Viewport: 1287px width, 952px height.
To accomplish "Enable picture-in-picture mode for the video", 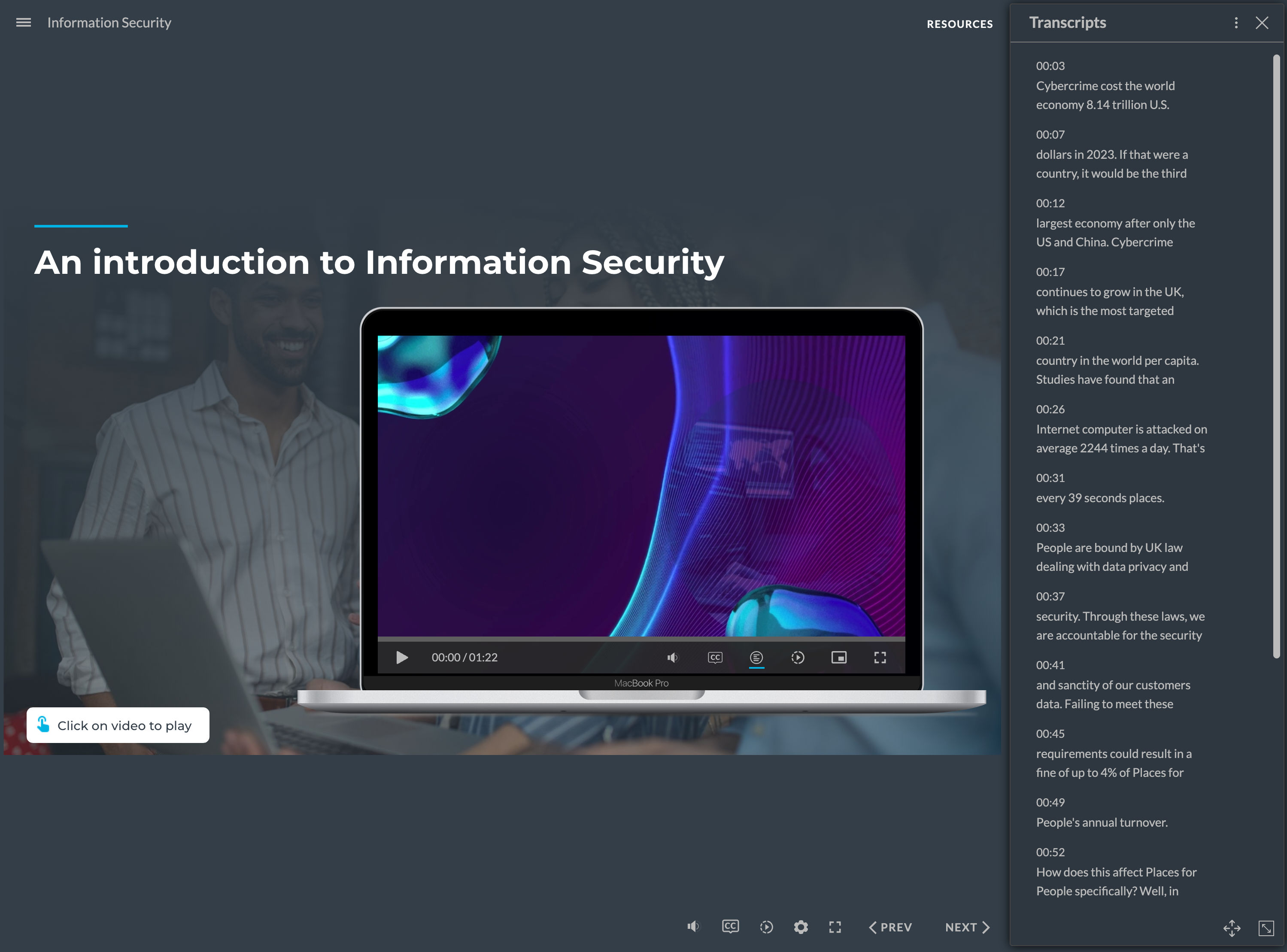I will click(x=838, y=658).
